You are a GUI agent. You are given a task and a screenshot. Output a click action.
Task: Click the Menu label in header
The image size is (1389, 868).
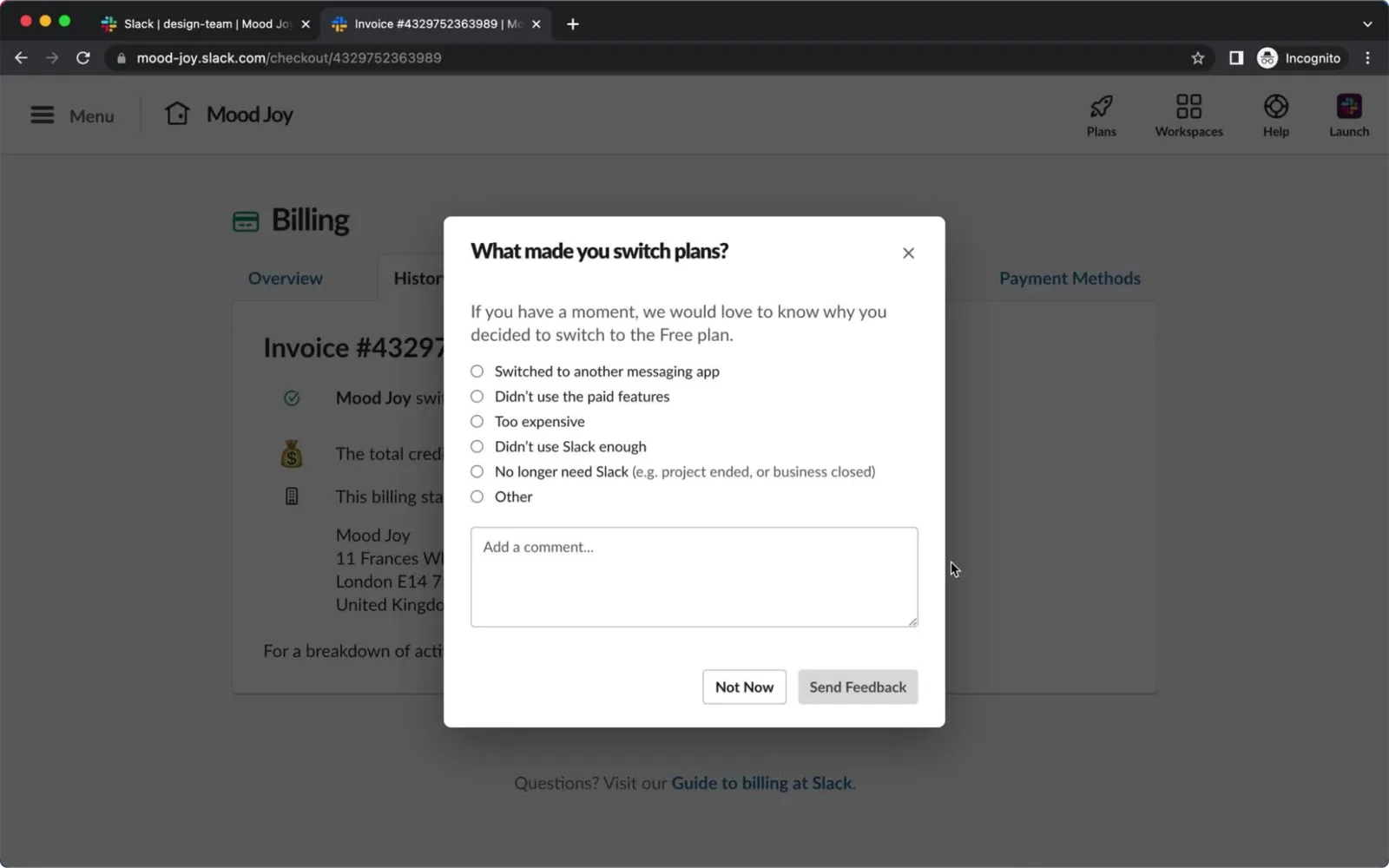[92, 116]
